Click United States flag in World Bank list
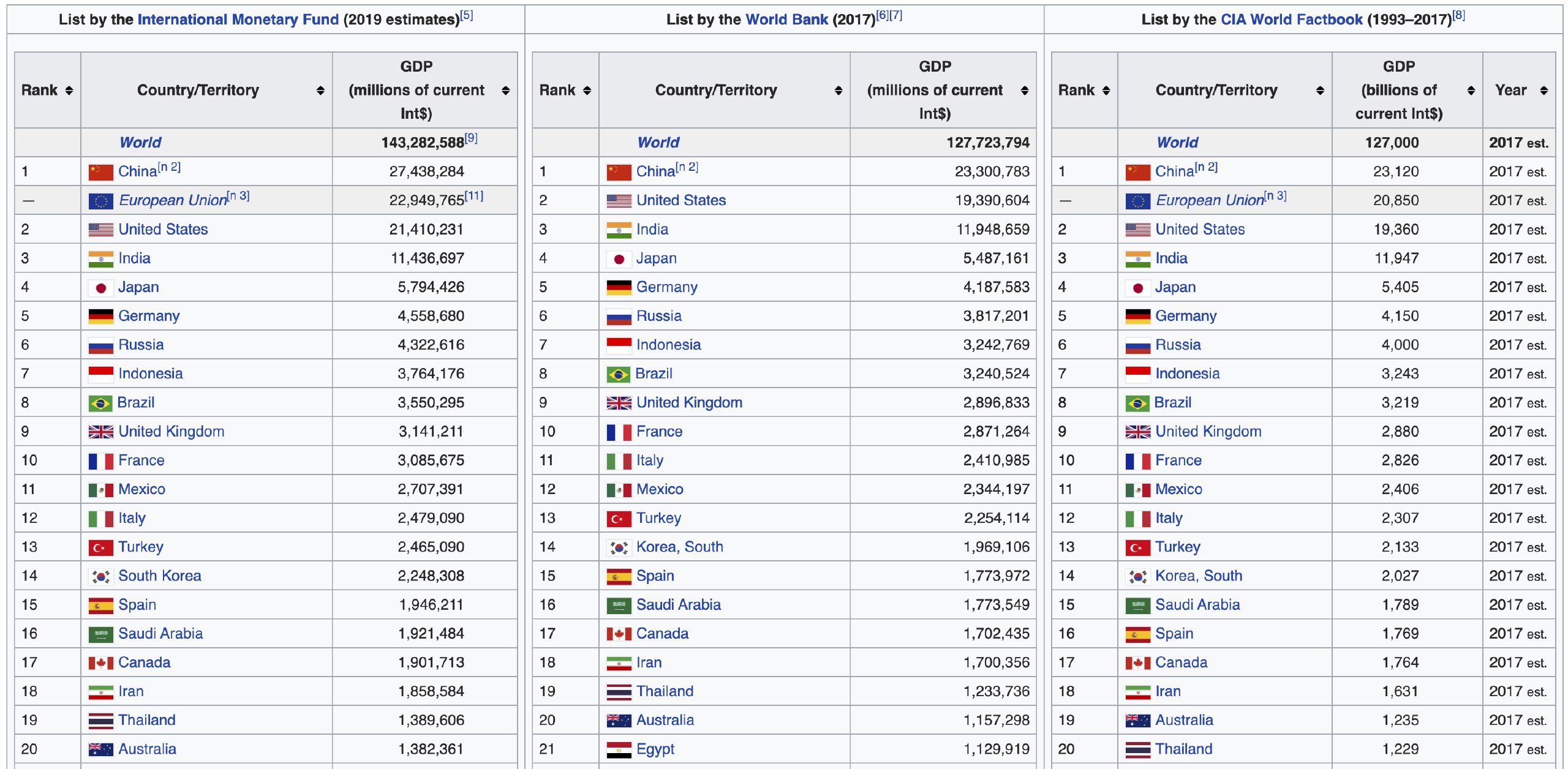This screenshot has width=1568, height=769. (619, 201)
